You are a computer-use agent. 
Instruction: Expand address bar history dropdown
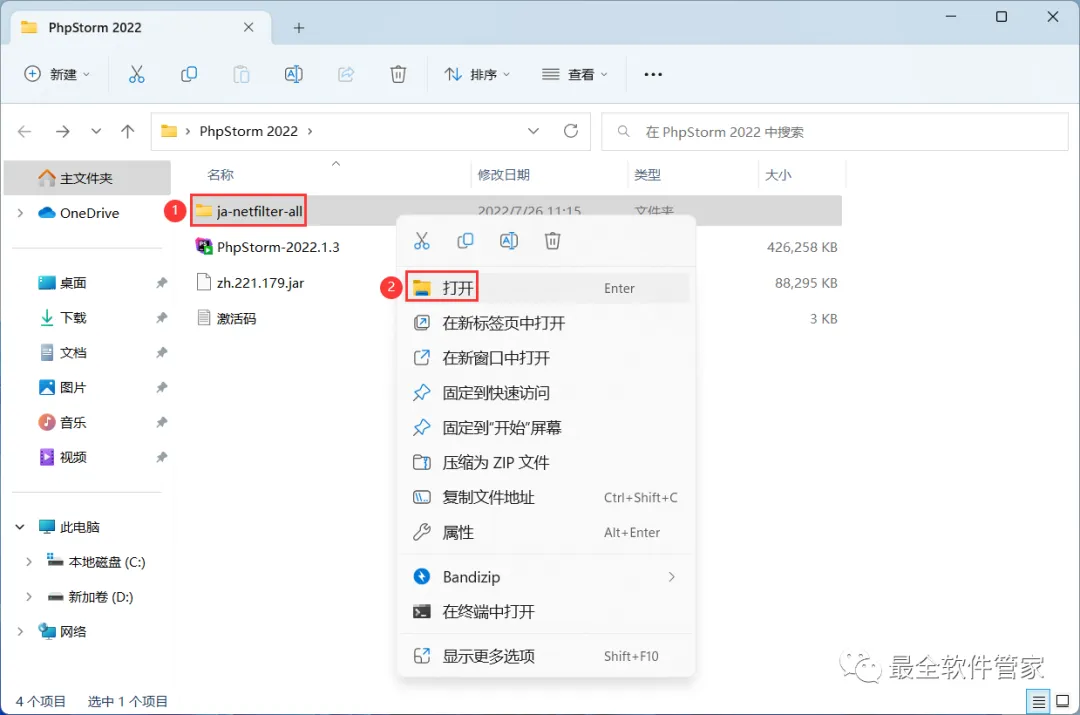coord(533,131)
